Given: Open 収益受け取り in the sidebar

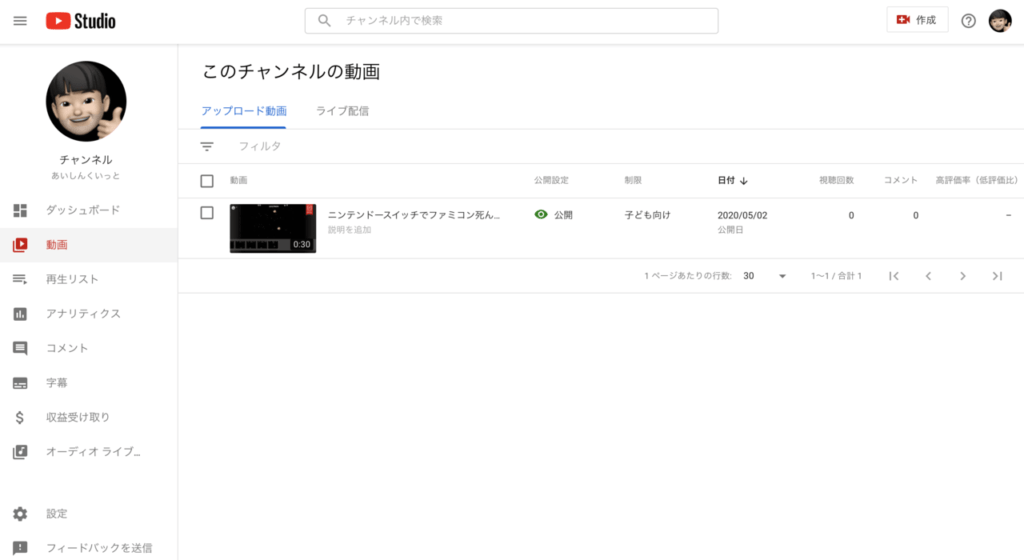Looking at the screenshot, I should point(77,417).
